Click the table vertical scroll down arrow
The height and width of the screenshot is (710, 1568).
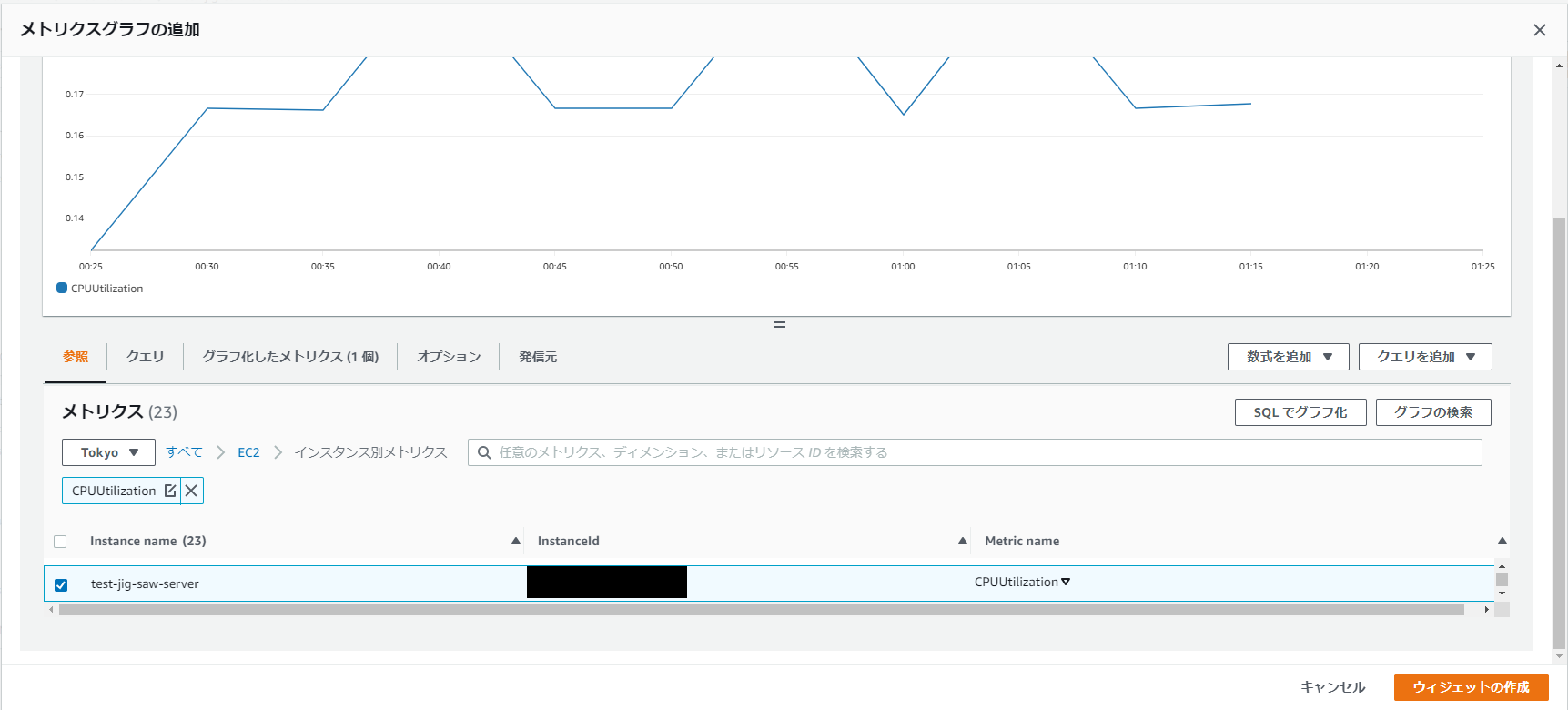tap(1502, 593)
